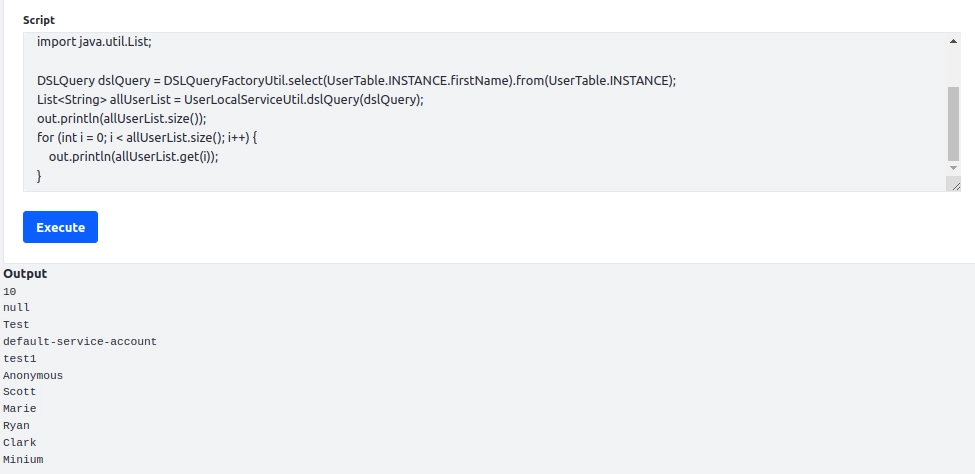Click the script editor scrollbar thumb
Image resolution: width=975 pixels, height=474 pixels.
pyautogui.click(x=953, y=123)
